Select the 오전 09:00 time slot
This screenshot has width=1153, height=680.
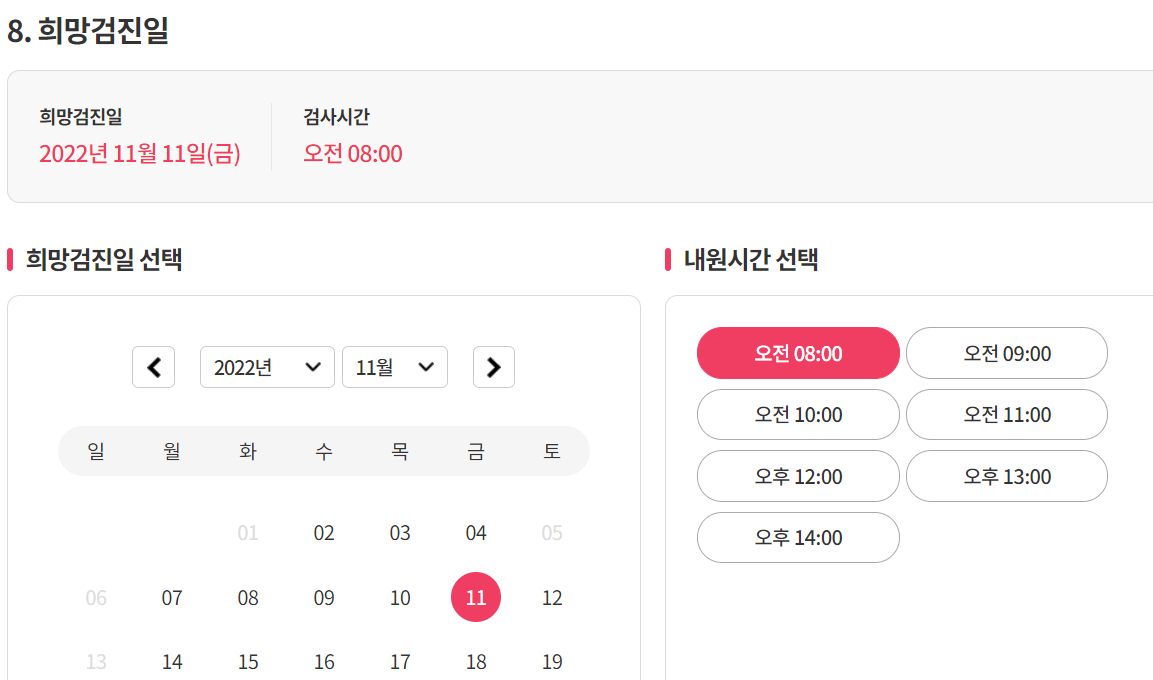1006,353
